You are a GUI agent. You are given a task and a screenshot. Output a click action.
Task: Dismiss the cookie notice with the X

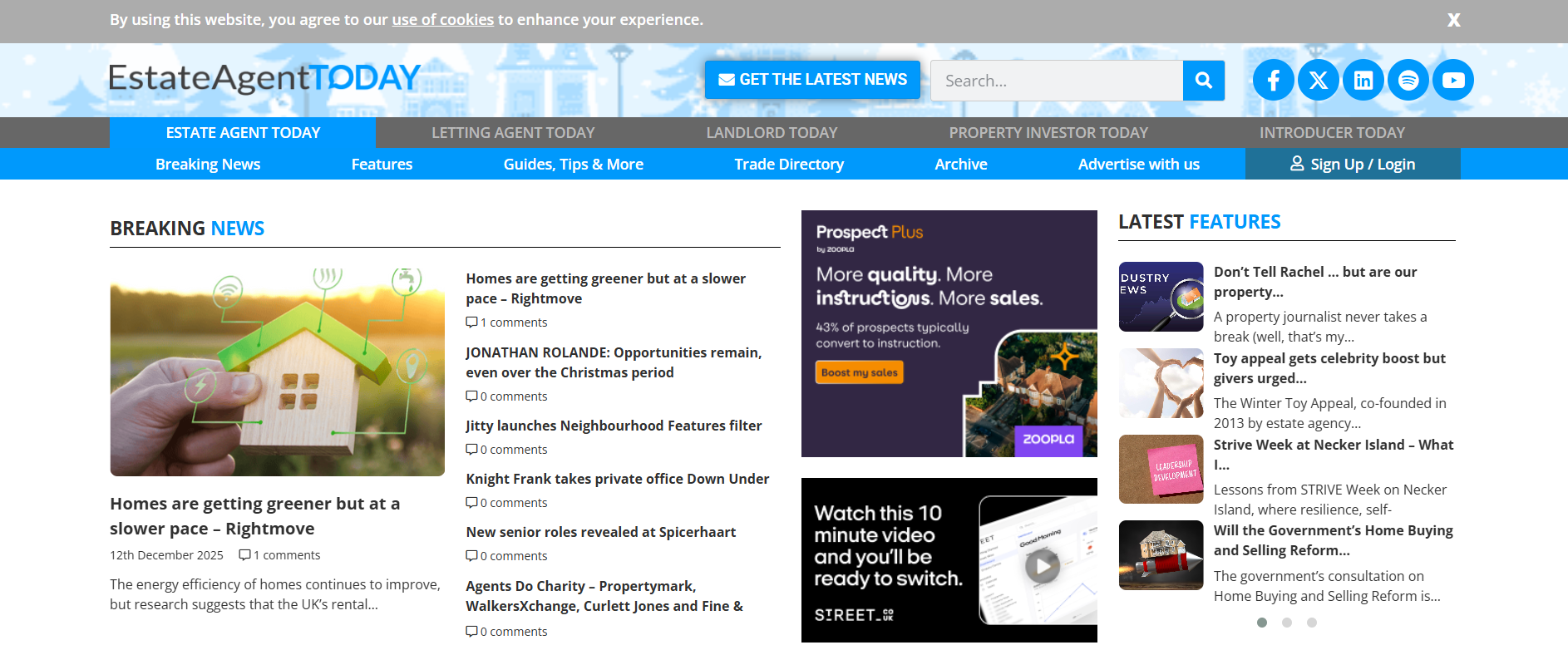(1453, 20)
